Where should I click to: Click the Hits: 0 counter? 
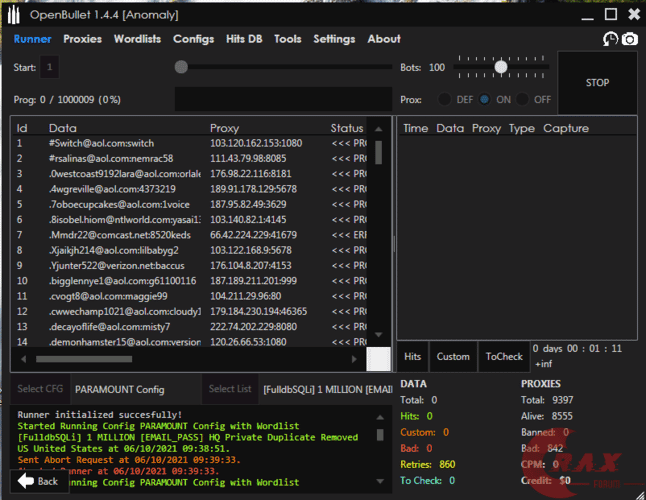[x=417, y=416]
